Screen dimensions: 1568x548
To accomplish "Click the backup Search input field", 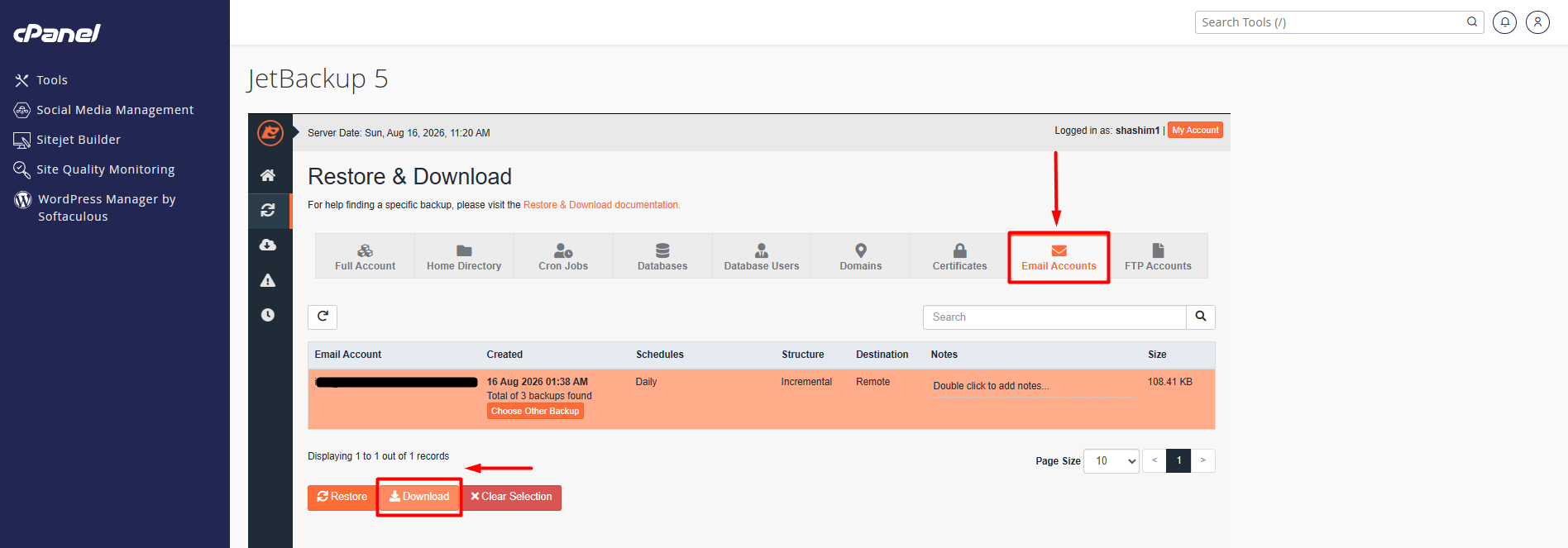I will (x=1054, y=317).
